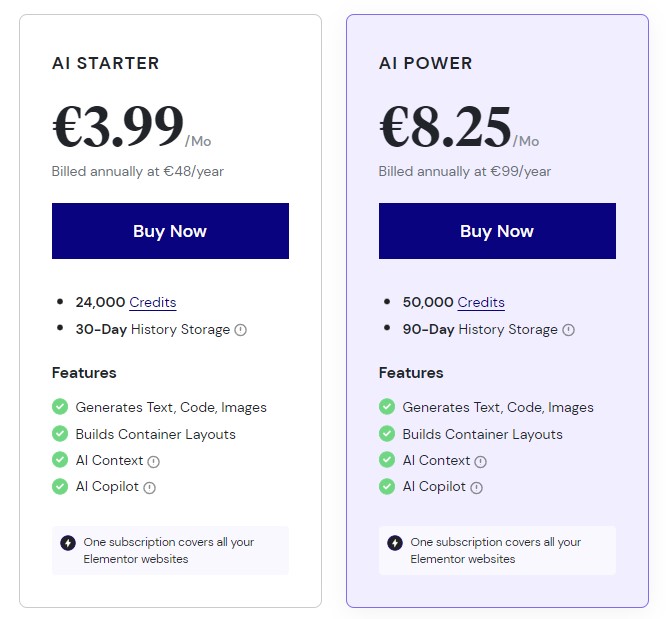
Task: Click the lightning bolt icon in AI Starter card
Action: pos(68,543)
